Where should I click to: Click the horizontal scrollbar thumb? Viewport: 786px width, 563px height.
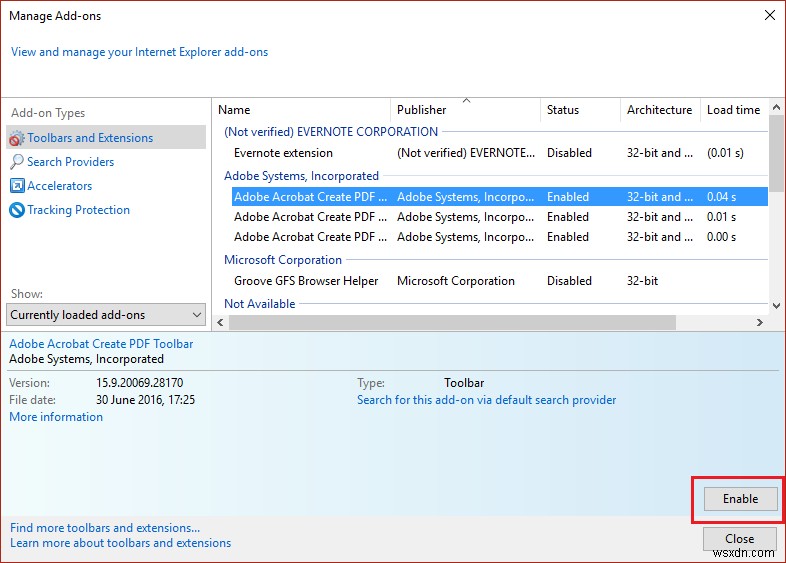pos(452,322)
